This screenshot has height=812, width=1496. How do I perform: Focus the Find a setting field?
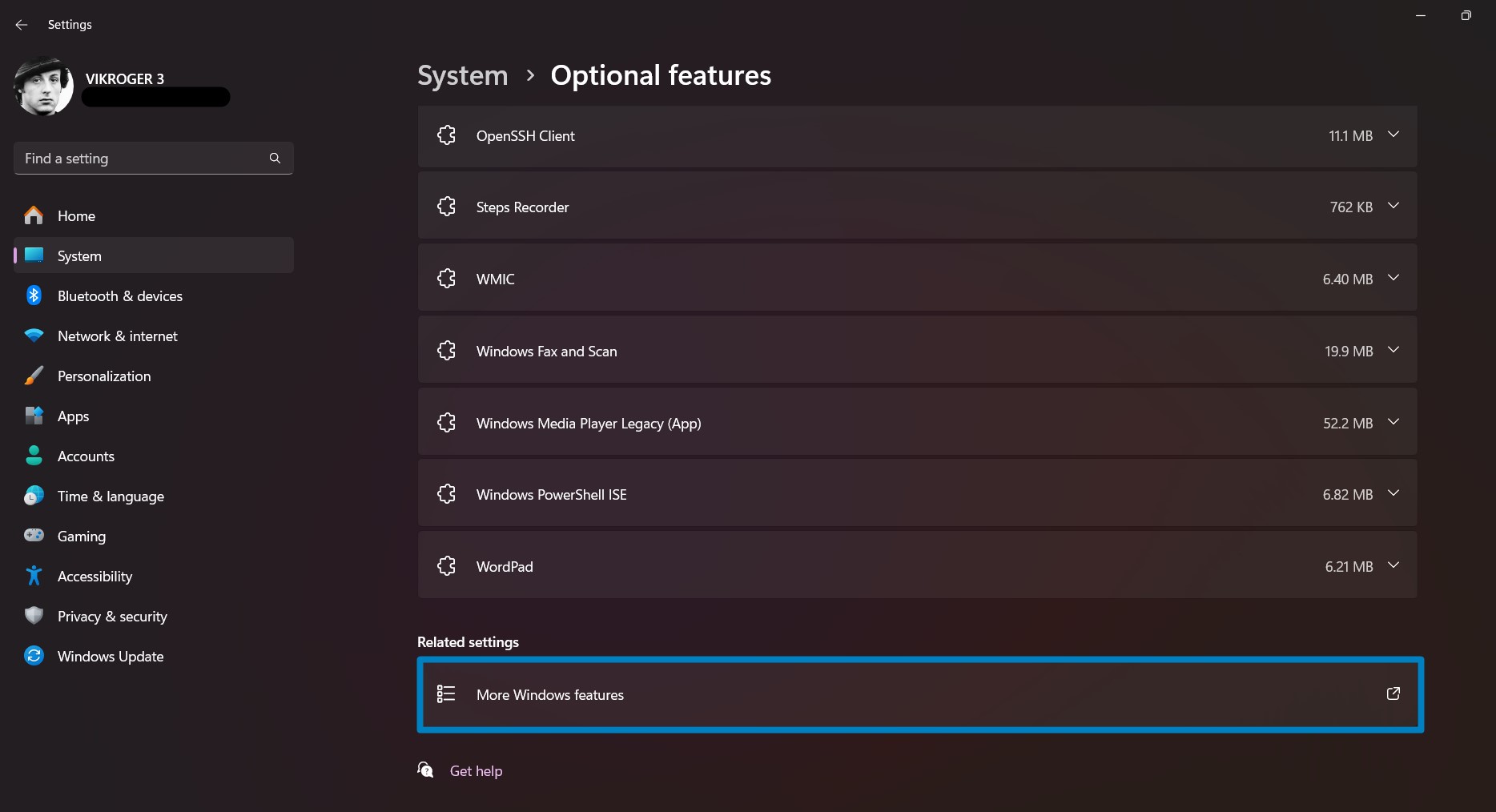click(x=154, y=159)
